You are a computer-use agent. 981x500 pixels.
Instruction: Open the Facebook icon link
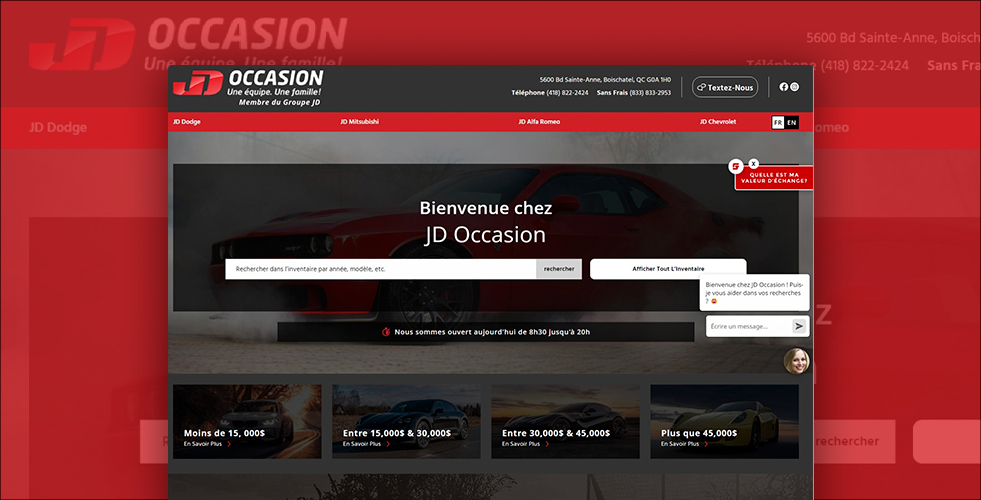click(783, 87)
